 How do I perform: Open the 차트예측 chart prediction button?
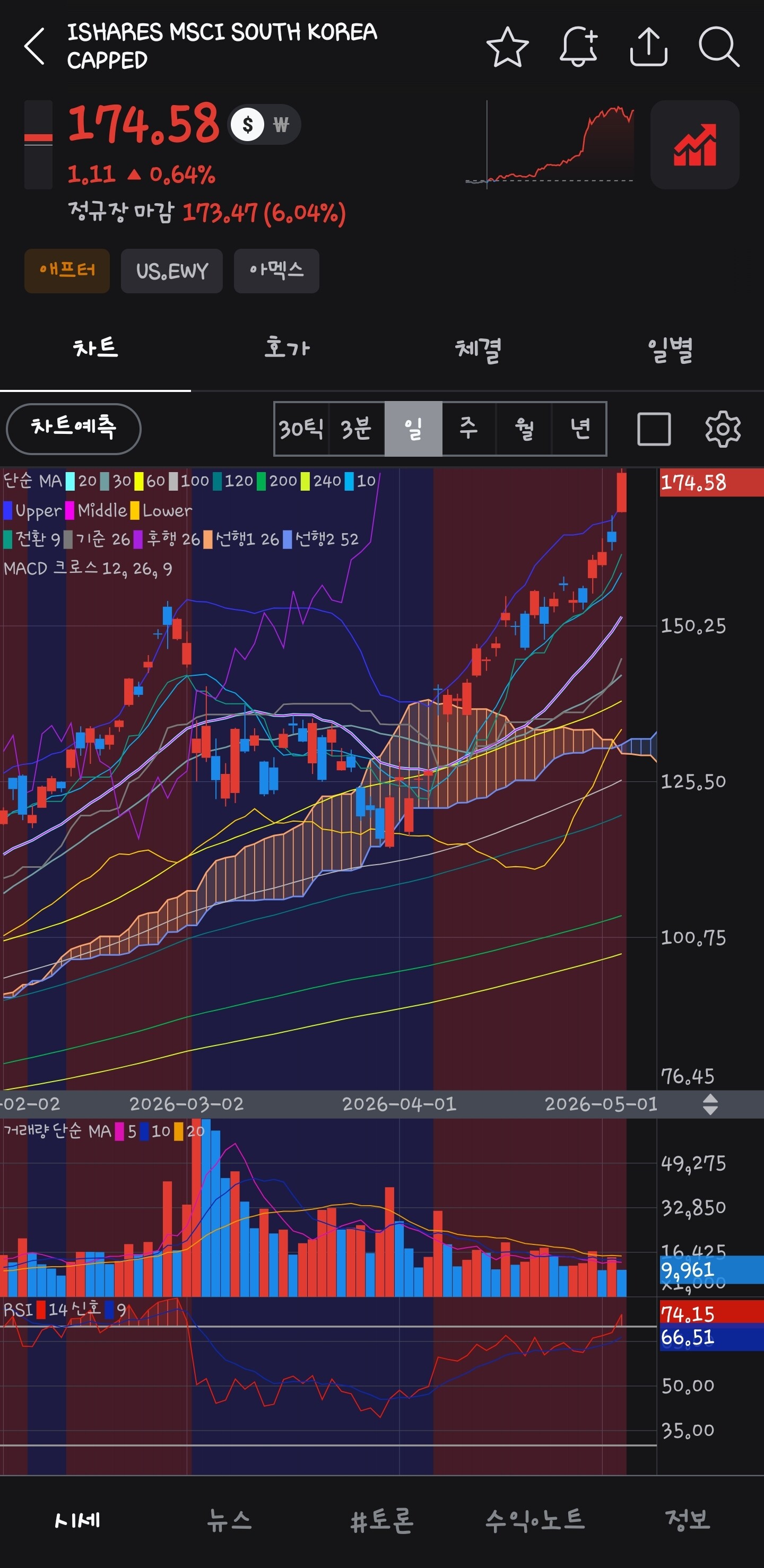74,429
